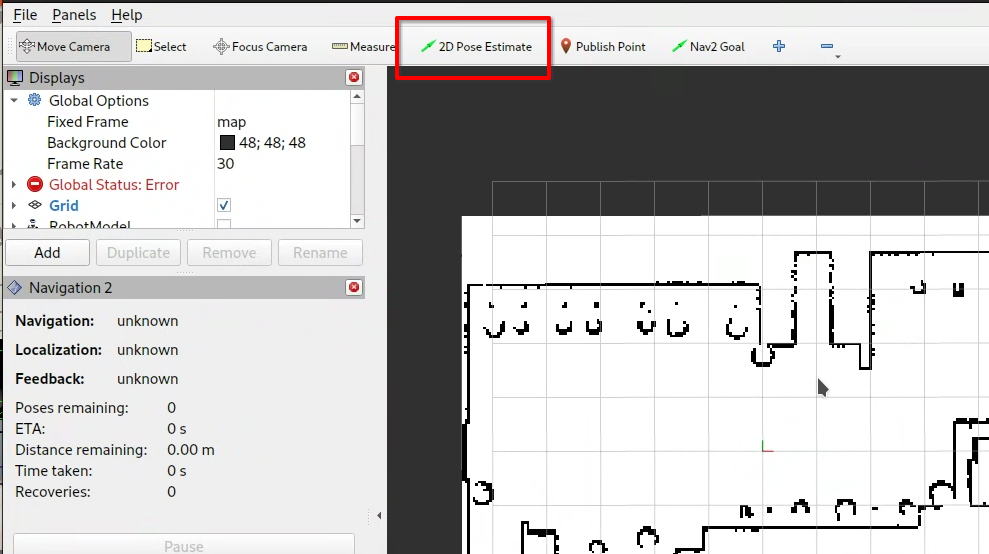The image size is (989, 554).
Task: Click the Rename button
Action: [x=320, y=252]
